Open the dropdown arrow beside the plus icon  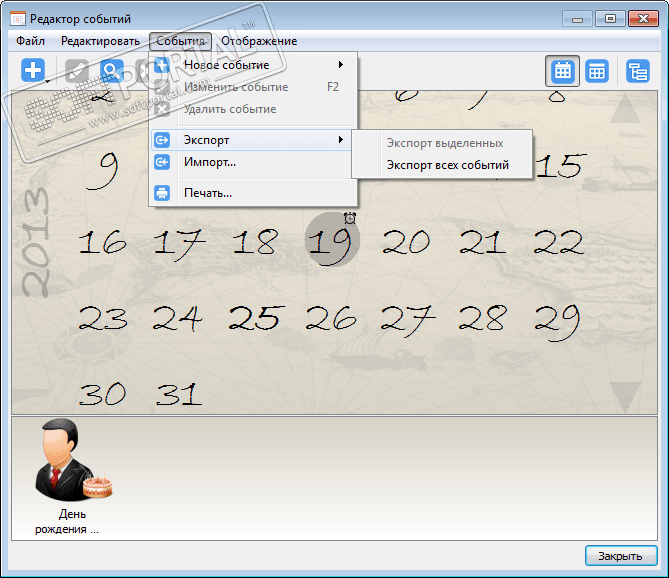[48, 81]
